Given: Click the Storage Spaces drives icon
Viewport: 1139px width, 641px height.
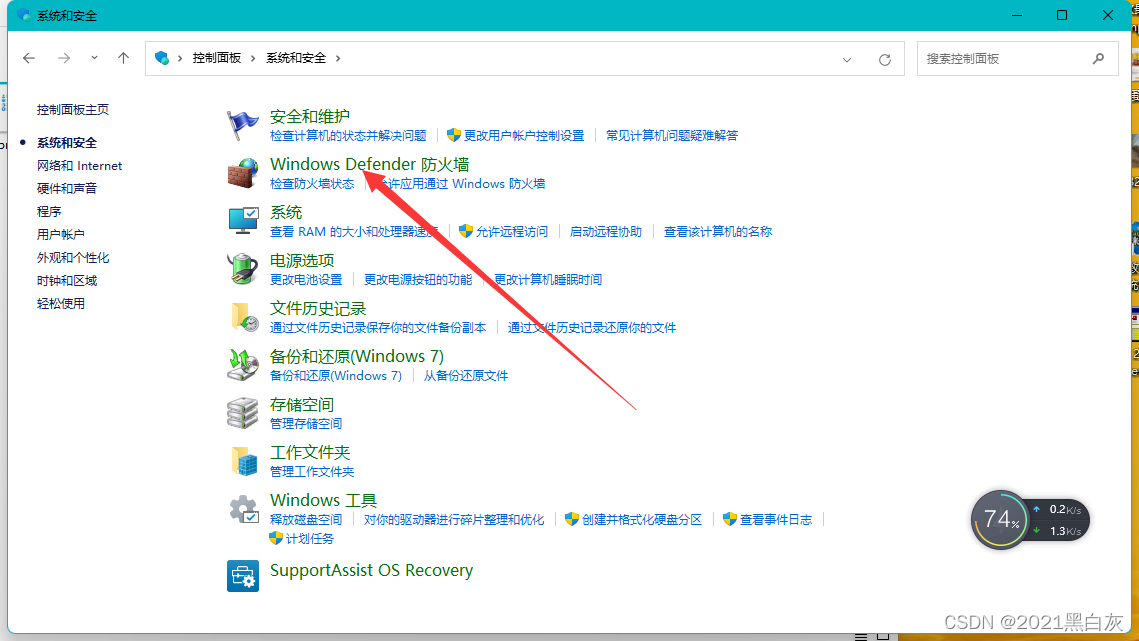Looking at the screenshot, I should pyautogui.click(x=242, y=413).
